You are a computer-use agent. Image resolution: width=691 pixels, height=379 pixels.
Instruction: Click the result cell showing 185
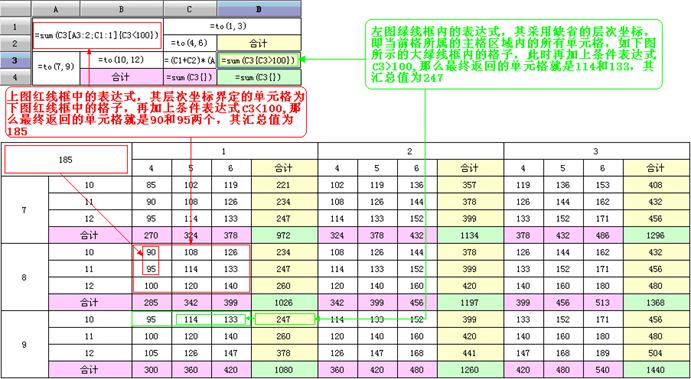coord(66,160)
